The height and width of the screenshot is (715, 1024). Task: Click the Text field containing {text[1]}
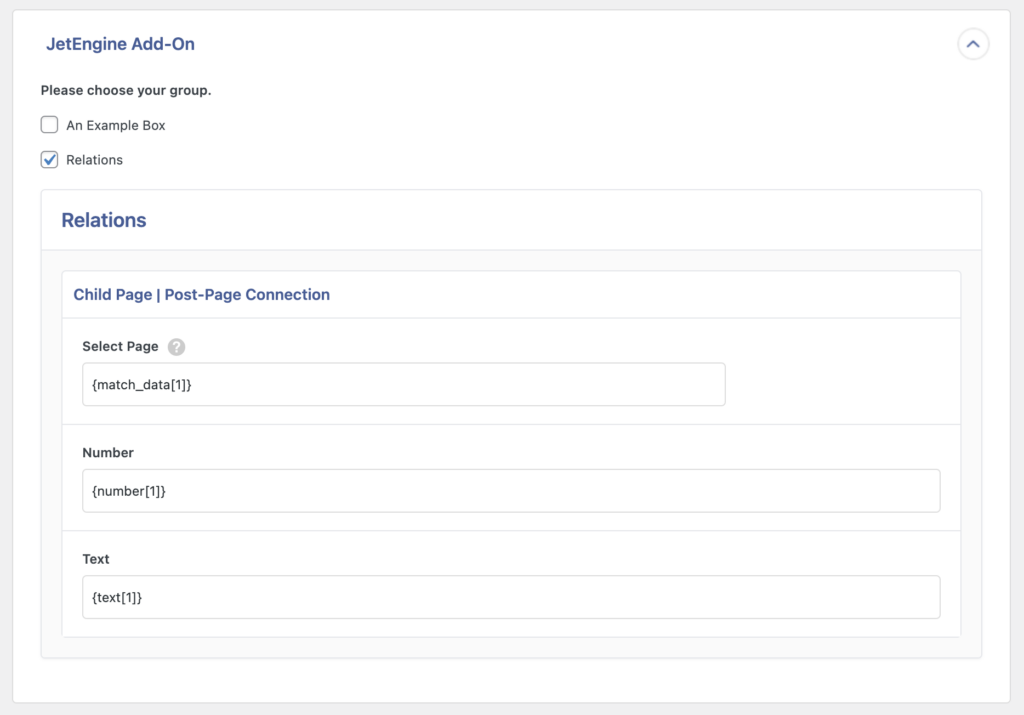pyautogui.click(x=511, y=597)
